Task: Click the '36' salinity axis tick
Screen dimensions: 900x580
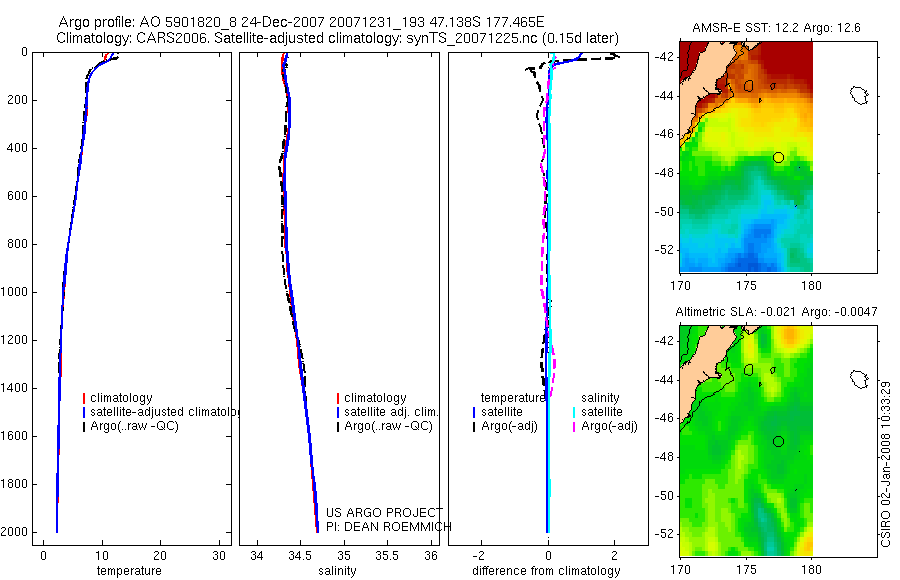Action: pyautogui.click(x=431, y=555)
